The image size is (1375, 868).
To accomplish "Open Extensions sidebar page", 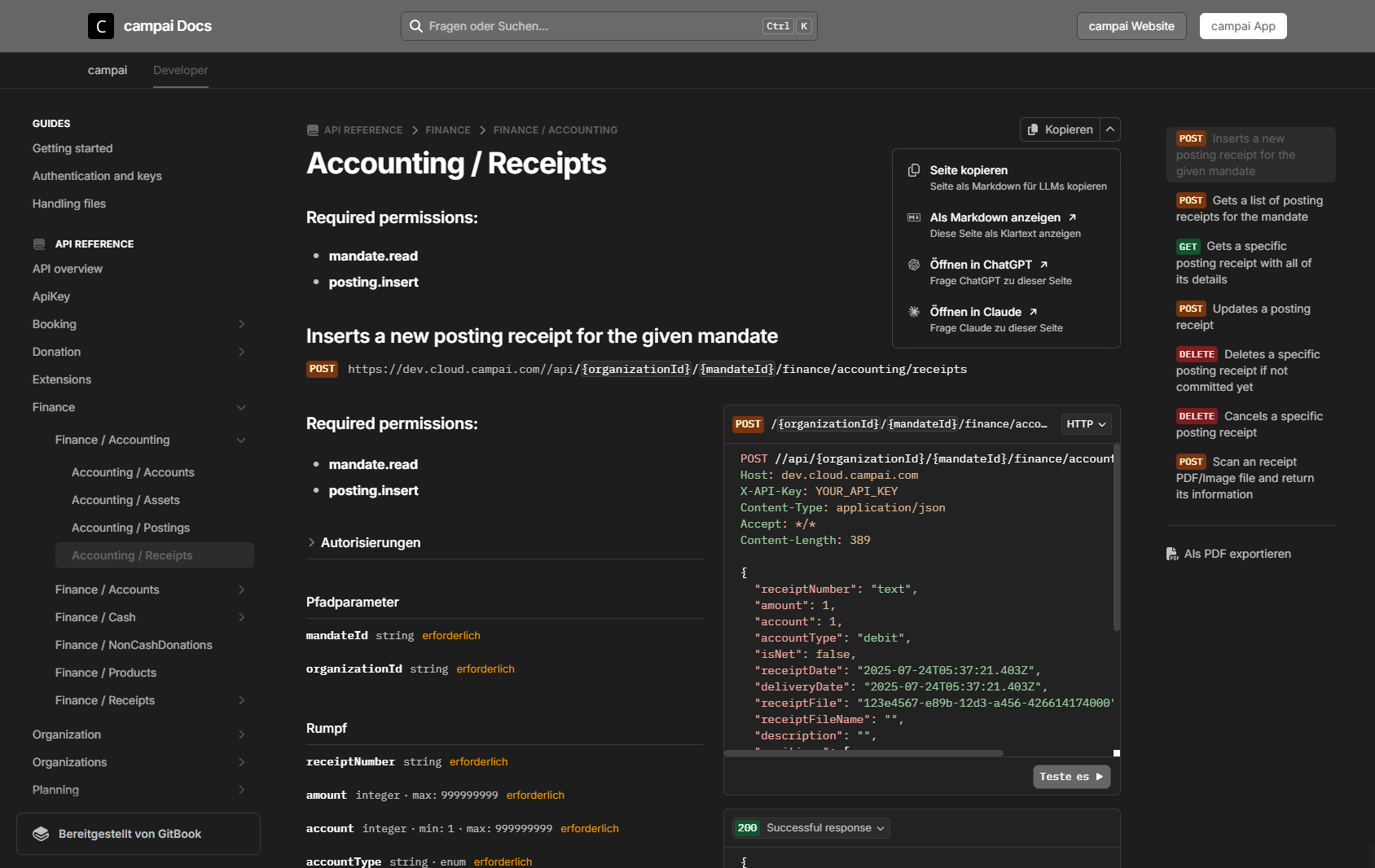I will [x=62, y=379].
